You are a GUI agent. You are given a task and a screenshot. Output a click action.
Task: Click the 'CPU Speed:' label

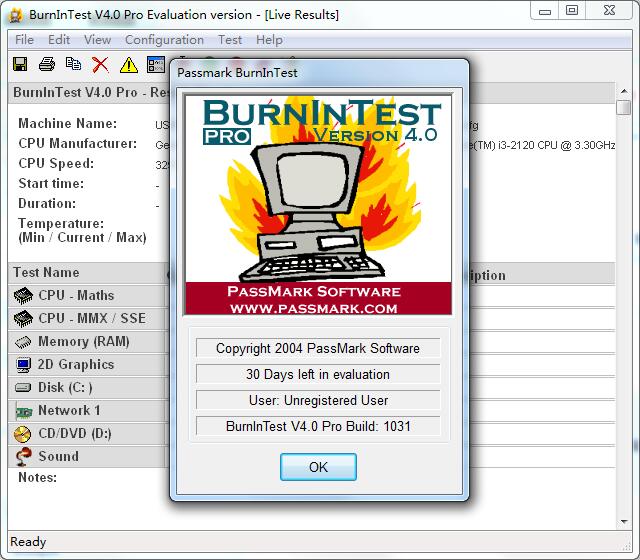pyautogui.click(x=56, y=164)
